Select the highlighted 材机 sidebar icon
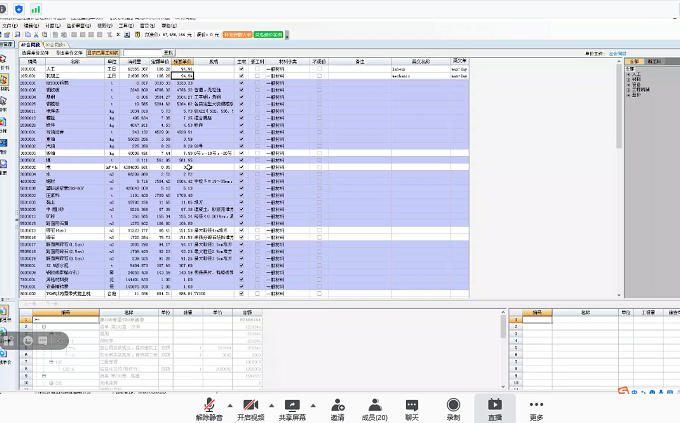Image resolution: width=680 pixels, height=423 pixels. [4, 81]
